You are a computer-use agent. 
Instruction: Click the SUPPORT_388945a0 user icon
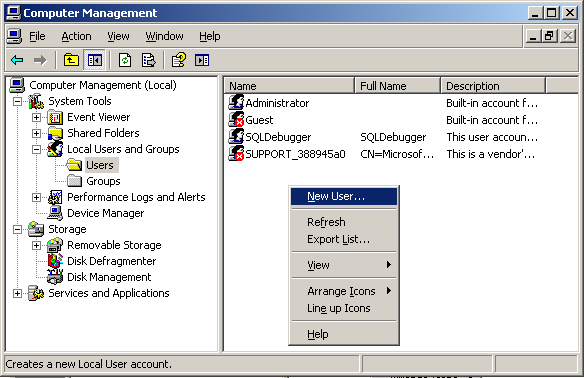pos(236,154)
